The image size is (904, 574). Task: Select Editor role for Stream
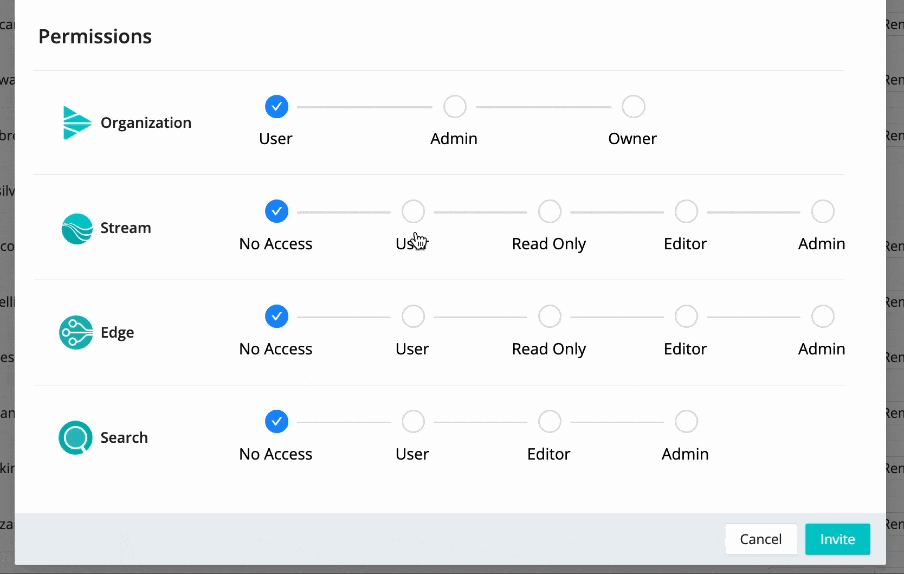point(686,212)
